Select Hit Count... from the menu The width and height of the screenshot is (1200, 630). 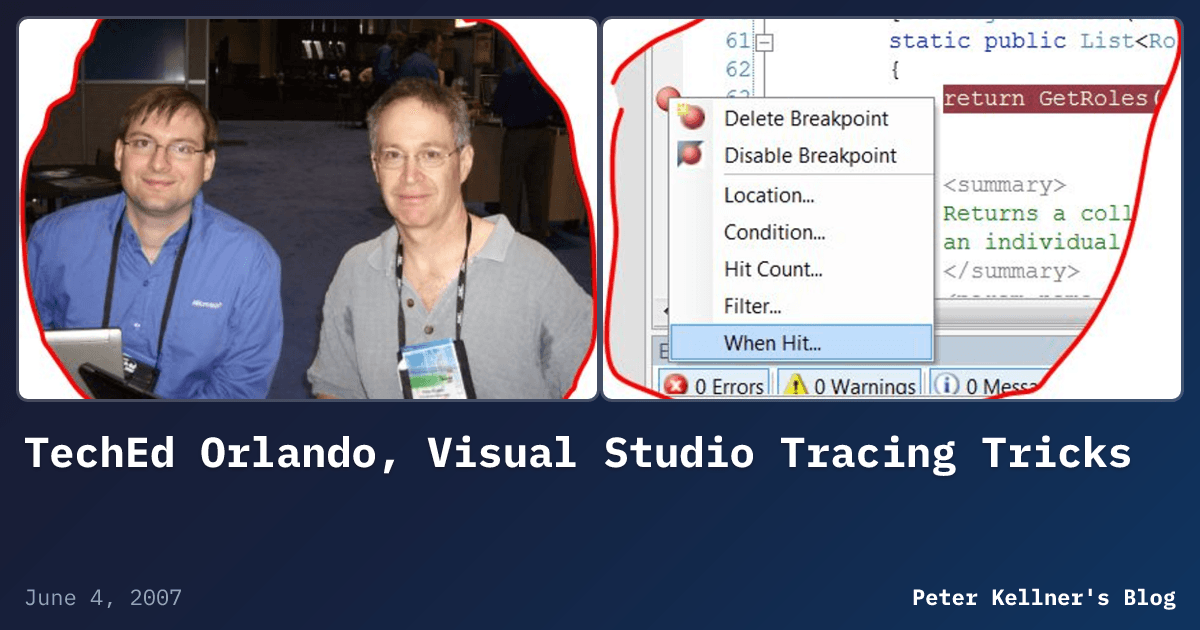tap(773, 269)
